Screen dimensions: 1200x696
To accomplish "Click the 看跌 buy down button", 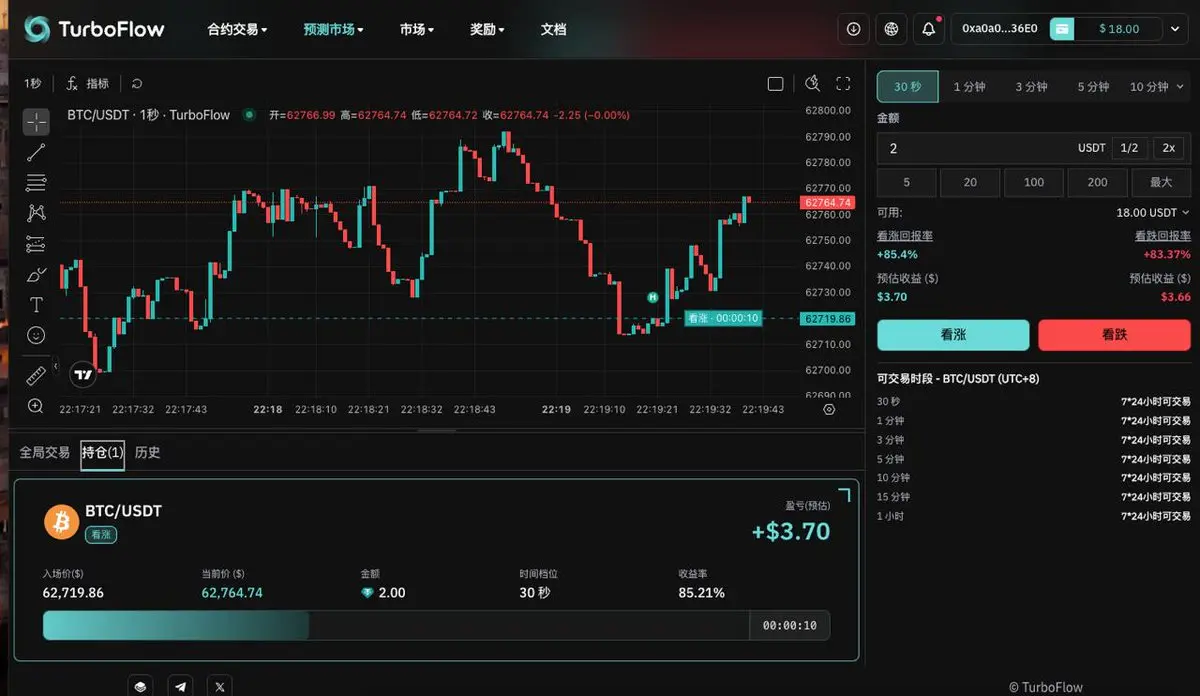I will (x=1114, y=335).
